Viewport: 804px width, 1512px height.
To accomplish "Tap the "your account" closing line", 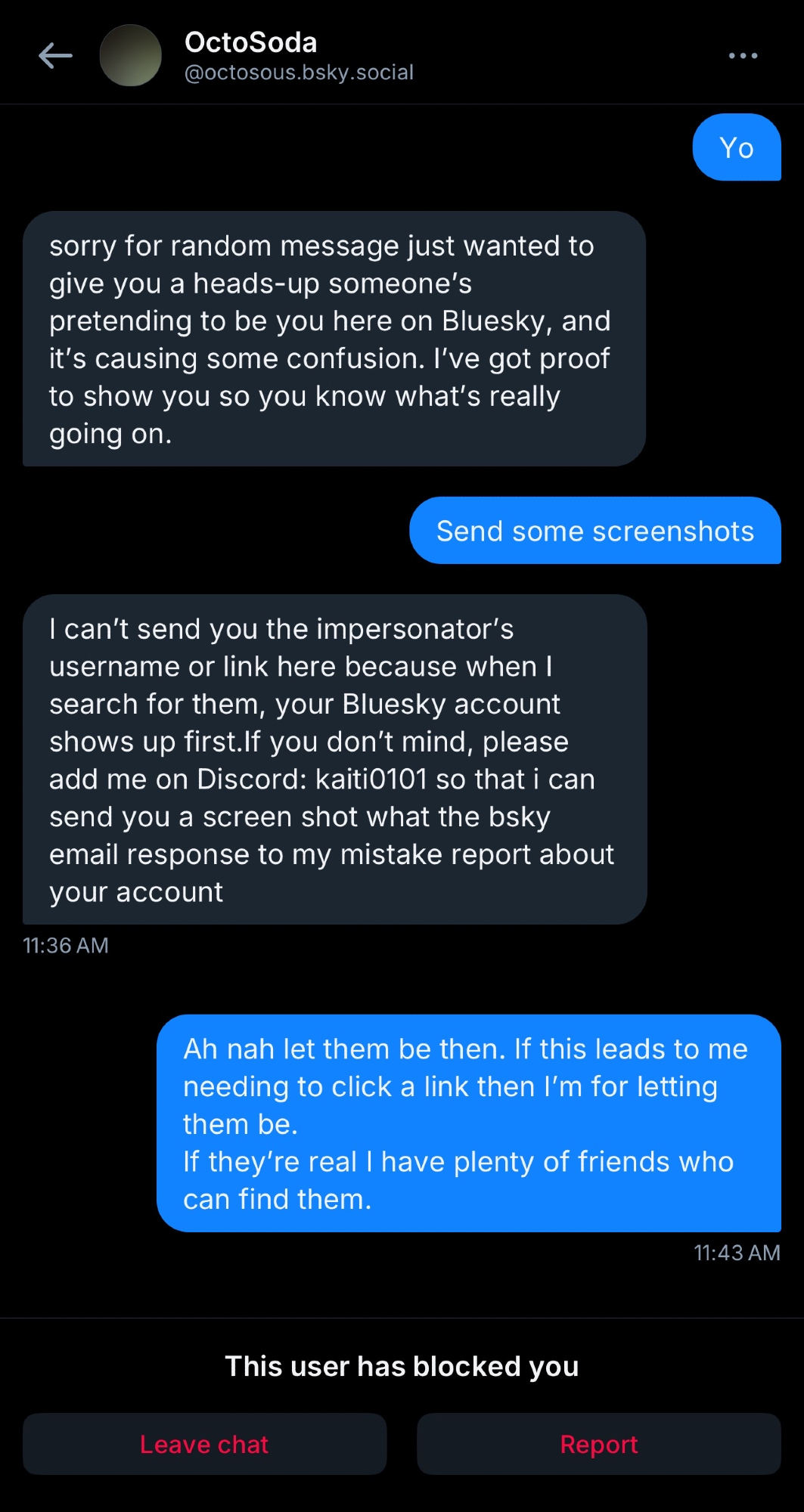I will coord(136,892).
